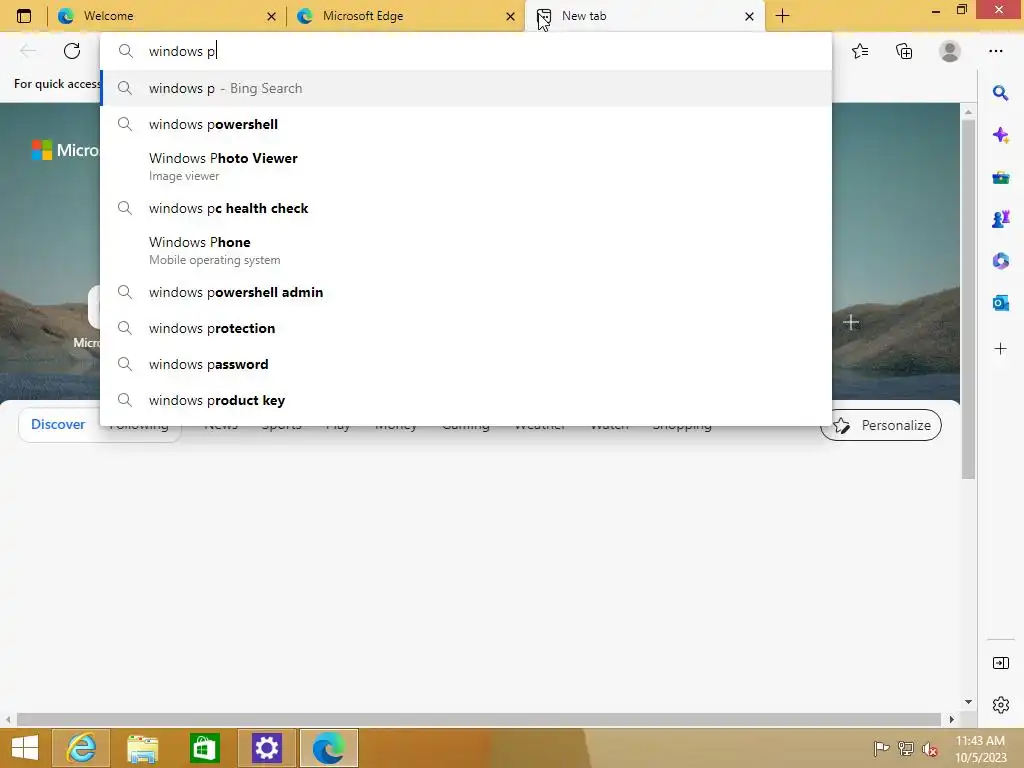Select 'windows powershell admin' suggestion
Image resolution: width=1024 pixels, height=768 pixels.
466,292
